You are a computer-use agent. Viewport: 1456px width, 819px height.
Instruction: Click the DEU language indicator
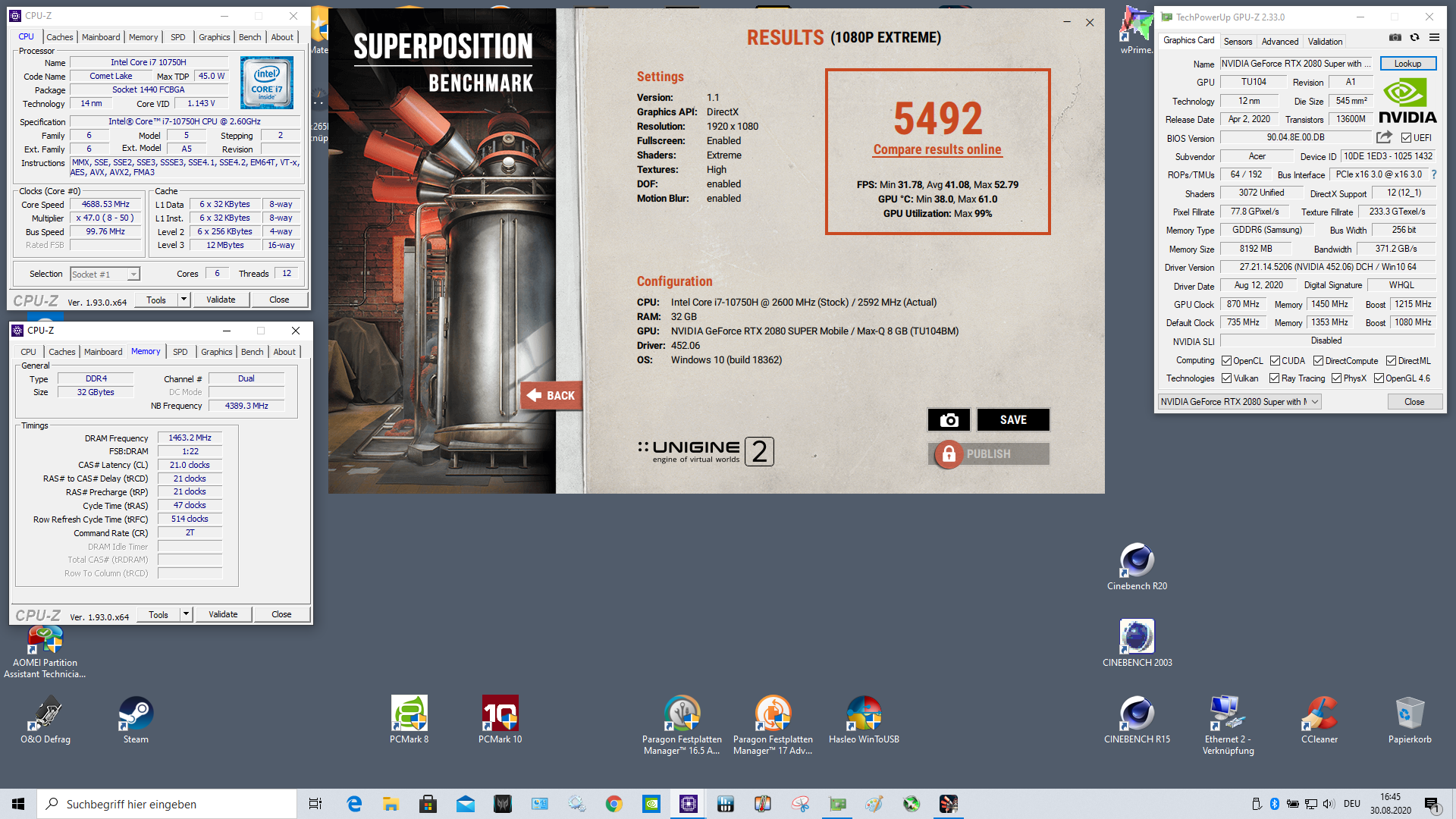click(x=1352, y=804)
